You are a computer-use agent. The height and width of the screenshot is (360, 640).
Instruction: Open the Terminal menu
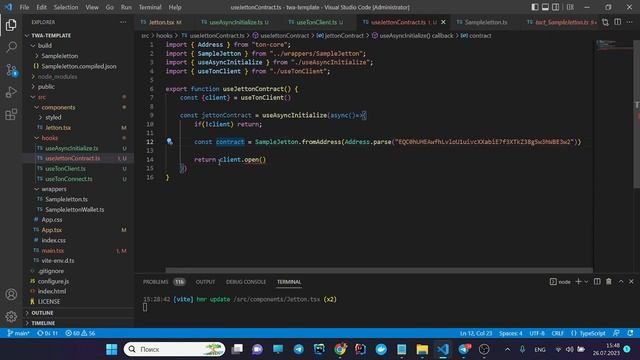[150, 7]
